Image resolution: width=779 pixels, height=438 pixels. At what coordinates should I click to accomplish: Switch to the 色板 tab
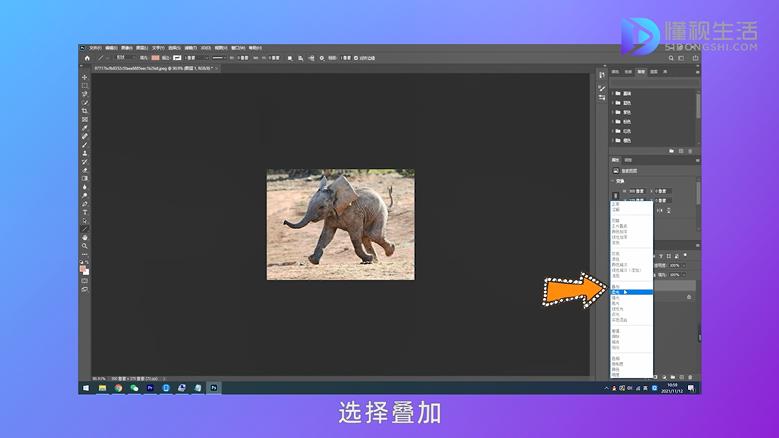pos(628,72)
